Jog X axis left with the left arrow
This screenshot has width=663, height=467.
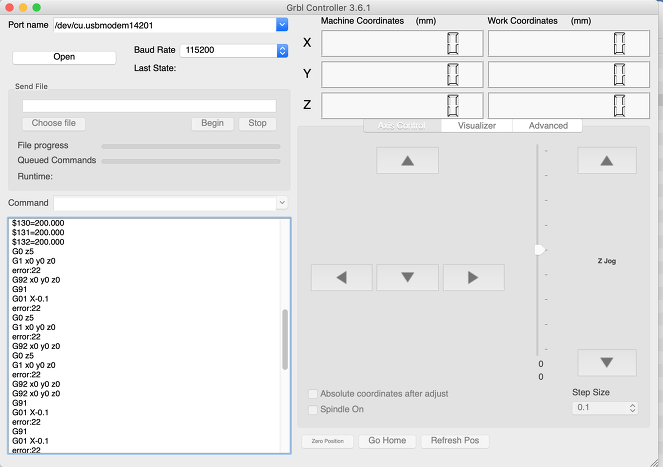tap(342, 277)
